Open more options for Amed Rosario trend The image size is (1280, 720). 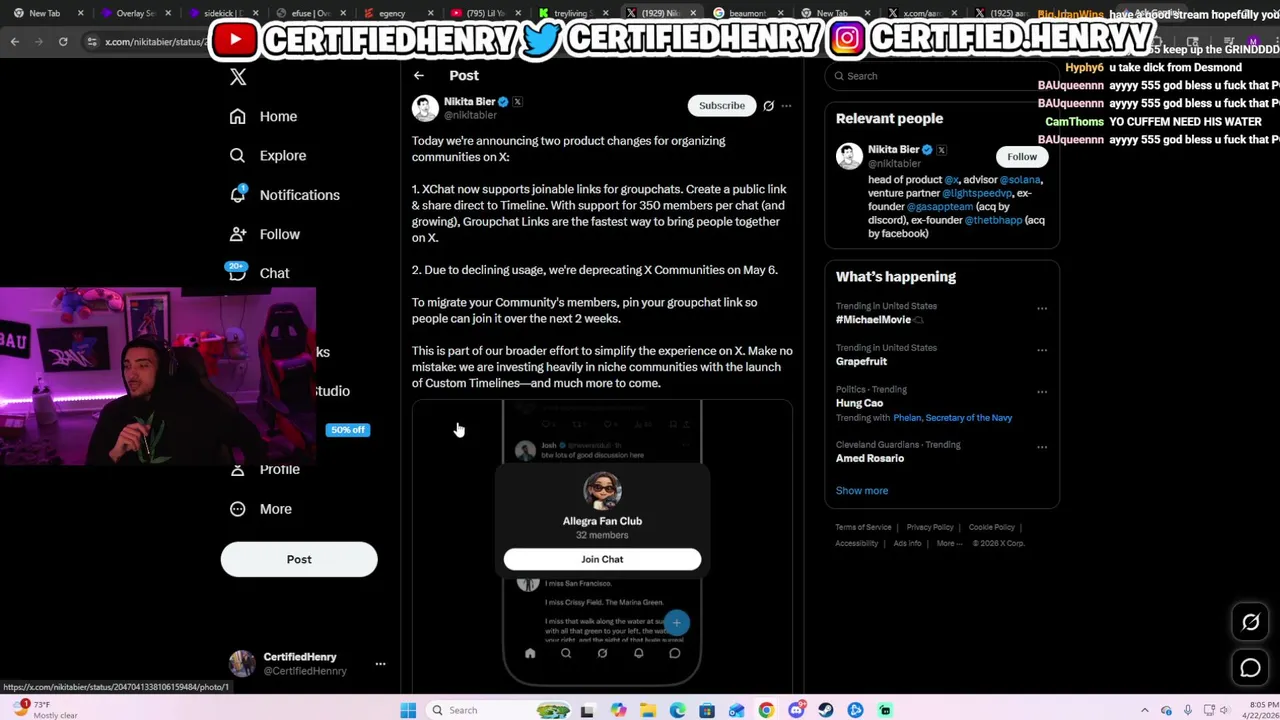1042,448
